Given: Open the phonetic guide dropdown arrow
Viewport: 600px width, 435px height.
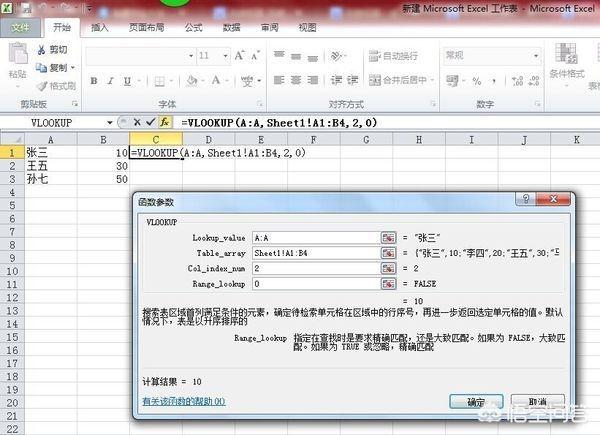Looking at the screenshot, I should [x=259, y=81].
